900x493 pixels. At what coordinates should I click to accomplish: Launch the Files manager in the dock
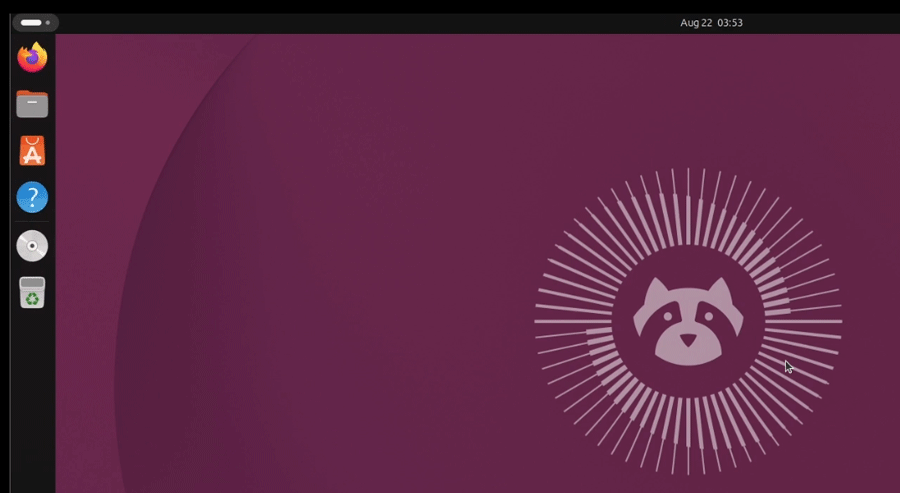(32, 104)
